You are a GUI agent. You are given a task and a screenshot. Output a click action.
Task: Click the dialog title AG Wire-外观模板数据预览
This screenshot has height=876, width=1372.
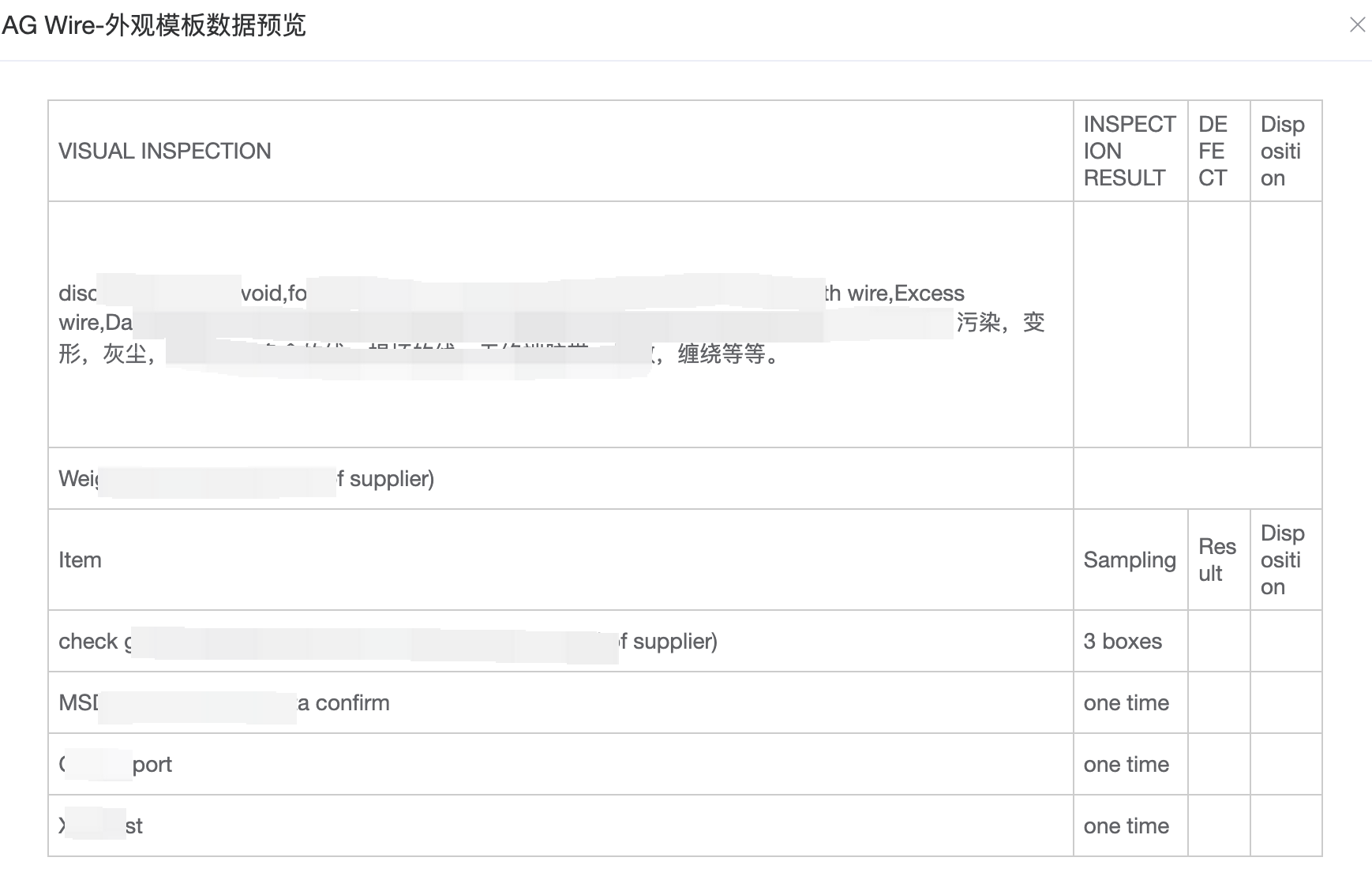point(154,25)
